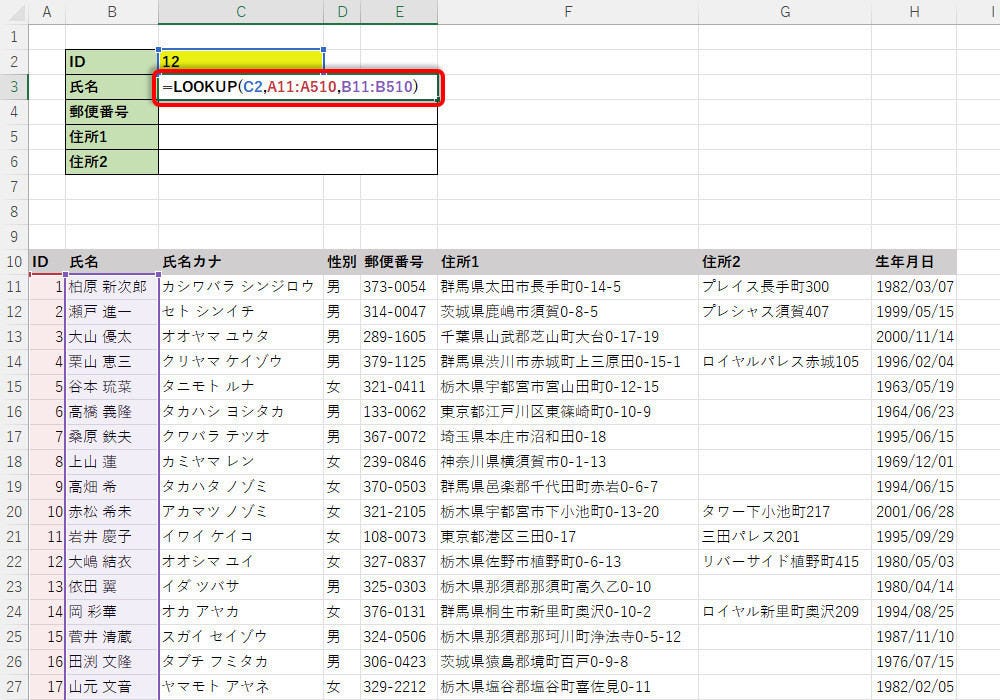Select the row 10 header

click(x=14, y=262)
